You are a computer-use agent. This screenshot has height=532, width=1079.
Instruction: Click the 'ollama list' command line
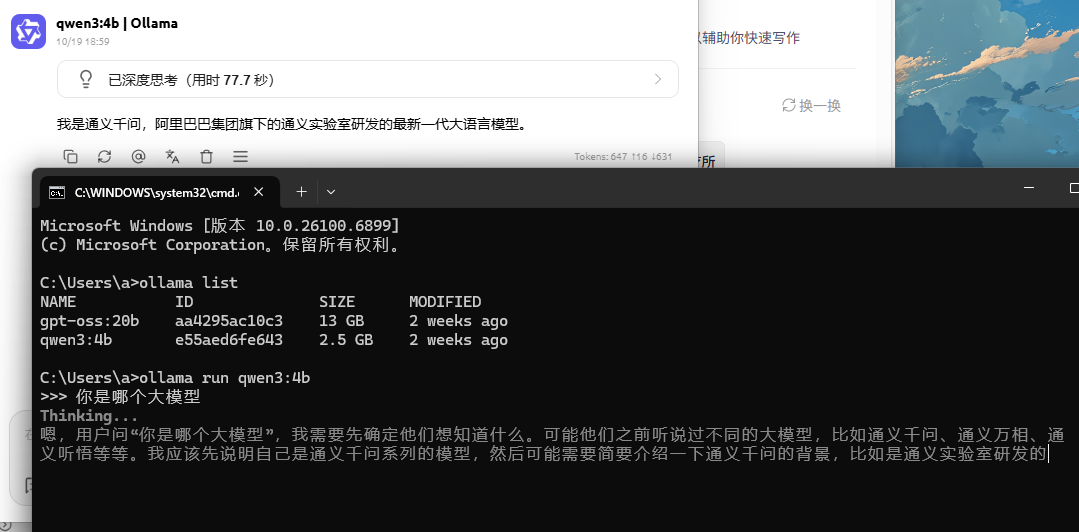click(x=139, y=283)
